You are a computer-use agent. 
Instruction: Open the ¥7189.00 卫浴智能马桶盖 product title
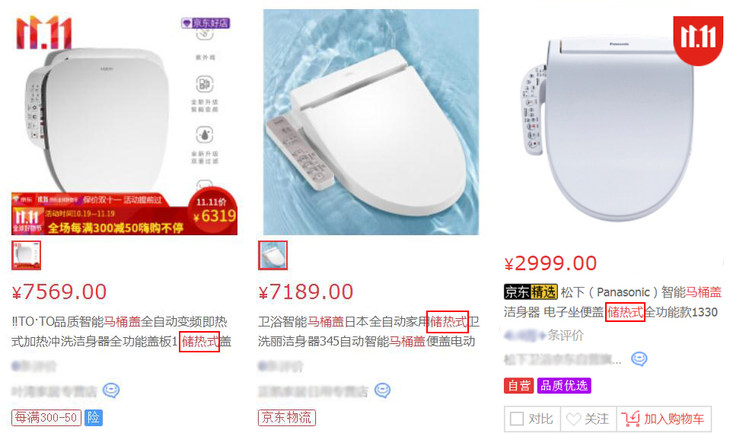tap(369, 331)
